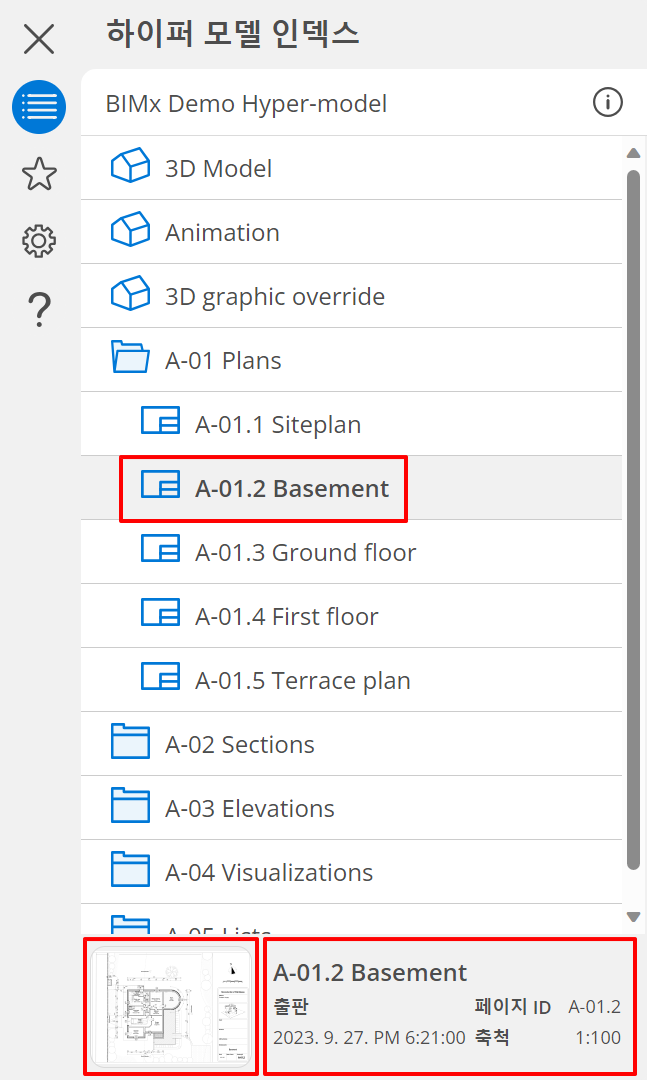Viewport: 647px width, 1080px height.
Task: Open favorites star icon in sidebar
Action: (x=39, y=174)
